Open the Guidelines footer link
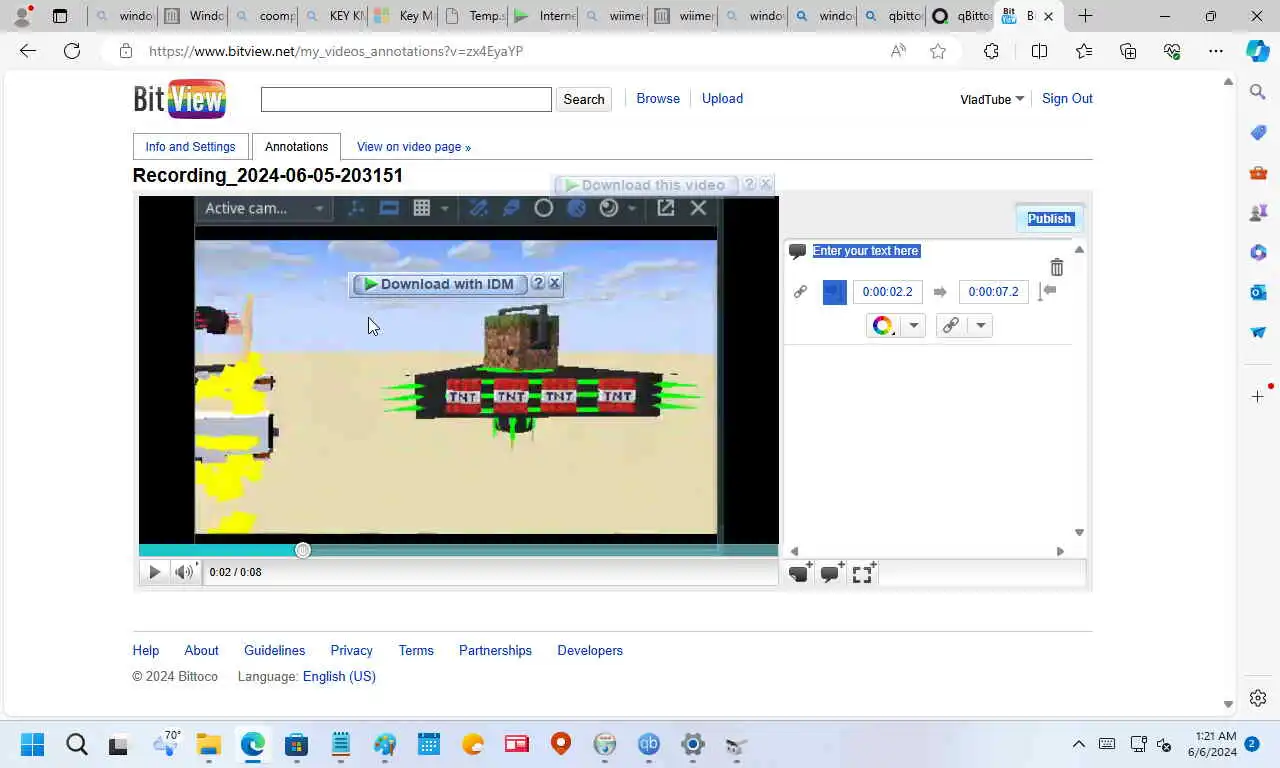Image resolution: width=1280 pixels, height=768 pixels. tap(275, 650)
